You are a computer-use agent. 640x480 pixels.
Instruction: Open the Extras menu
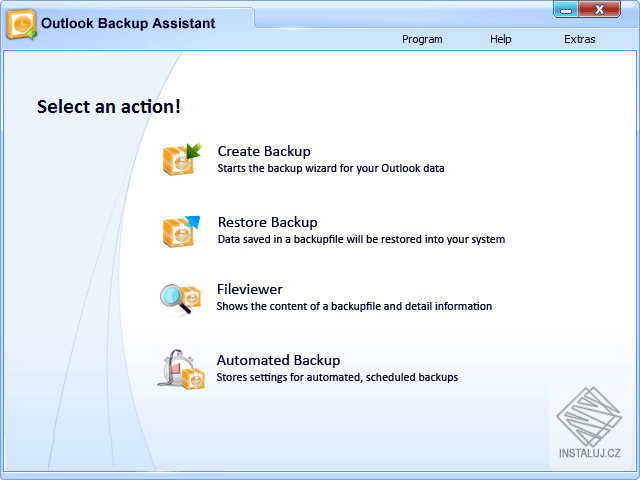click(x=580, y=39)
